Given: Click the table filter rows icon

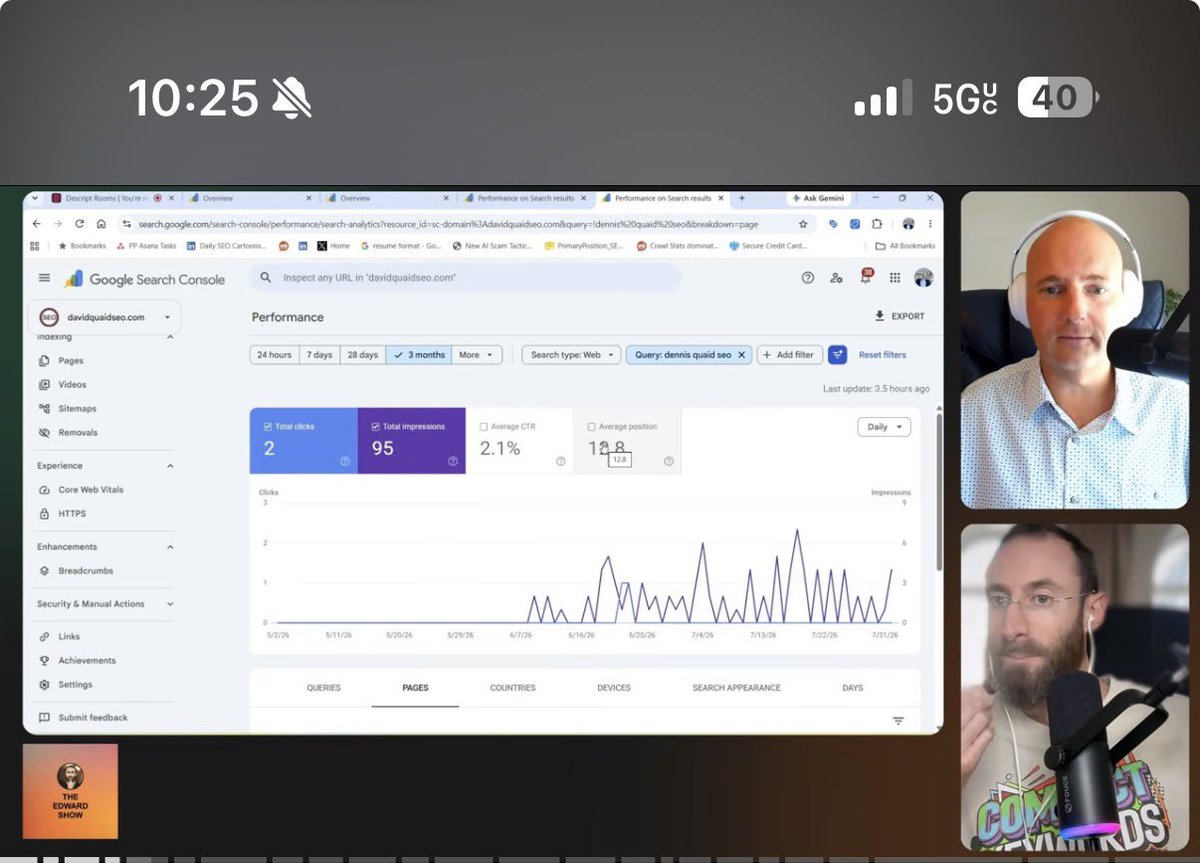Looking at the screenshot, I should click(898, 721).
